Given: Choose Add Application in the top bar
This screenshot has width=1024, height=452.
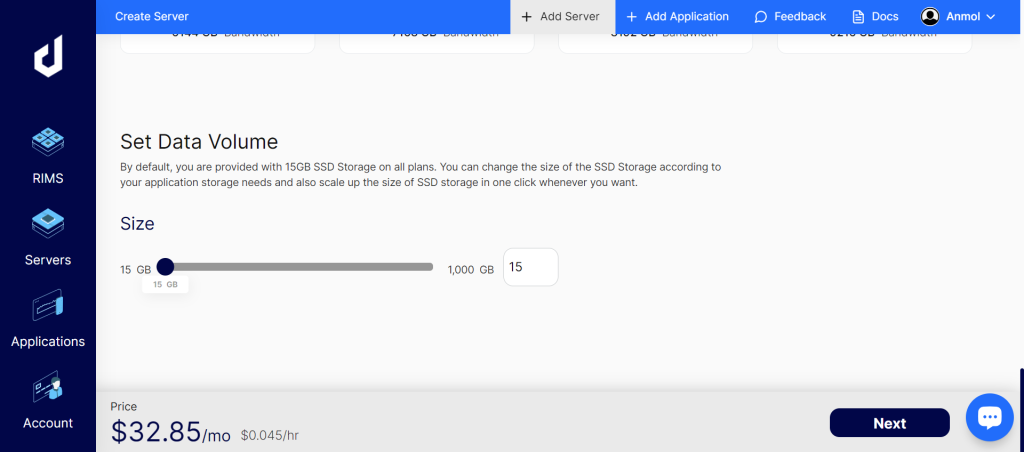Looking at the screenshot, I should pyautogui.click(x=677, y=17).
